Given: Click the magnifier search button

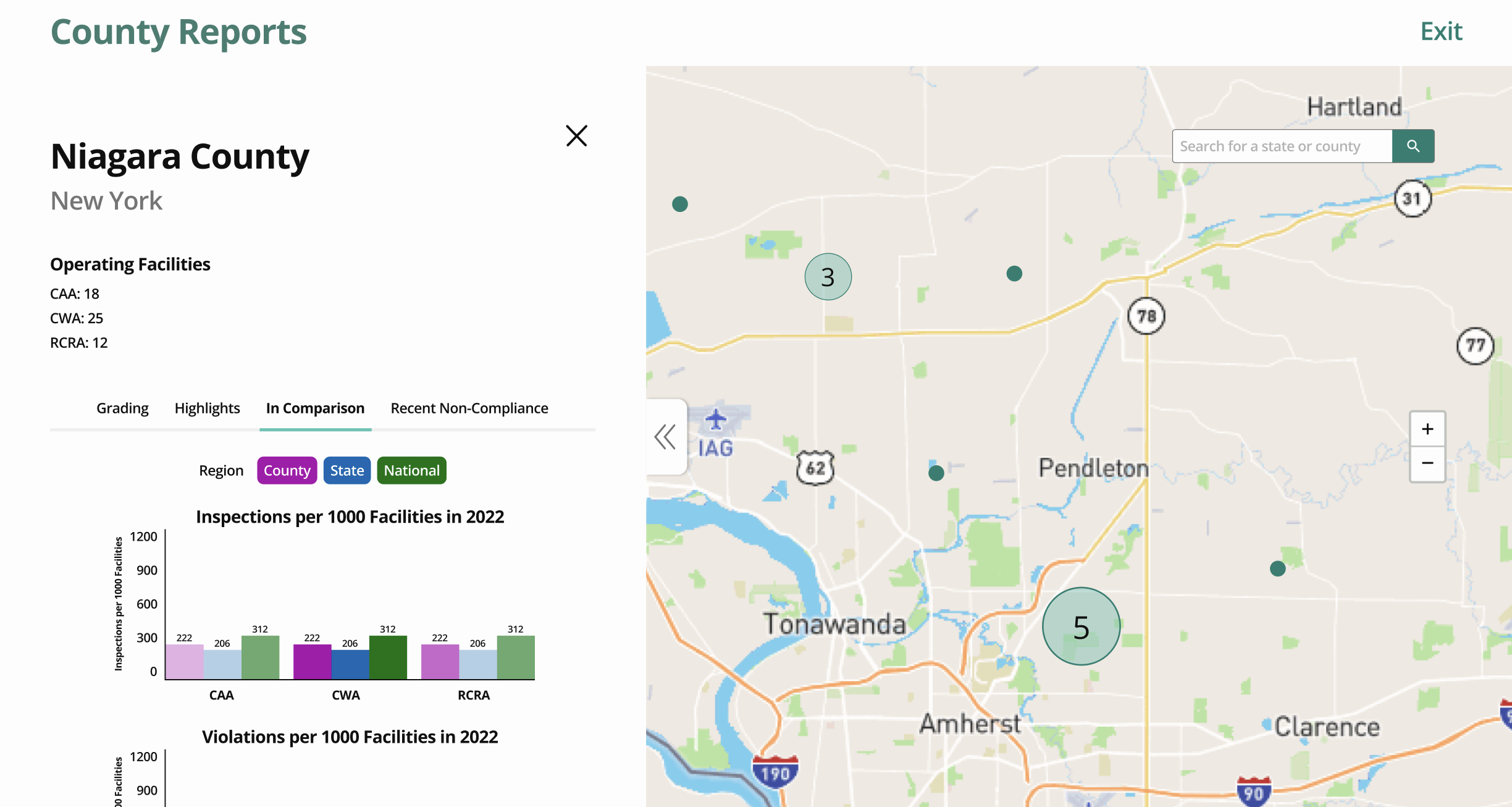Looking at the screenshot, I should [1413, 146].
